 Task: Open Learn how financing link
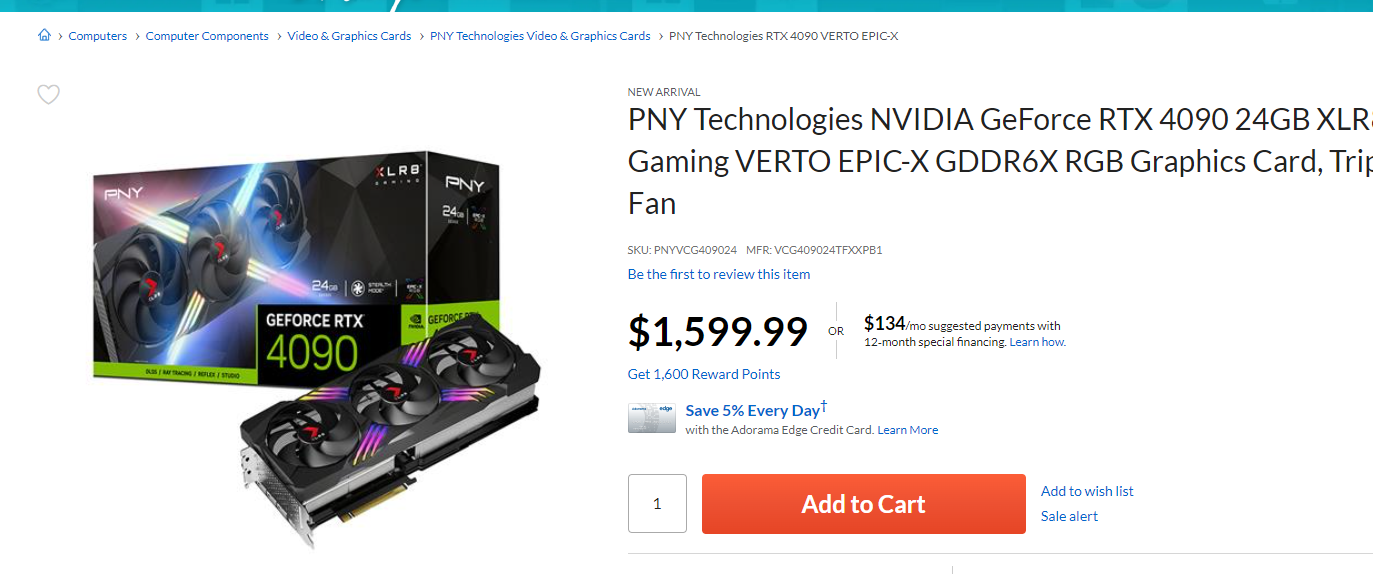tap(1037, 342)
